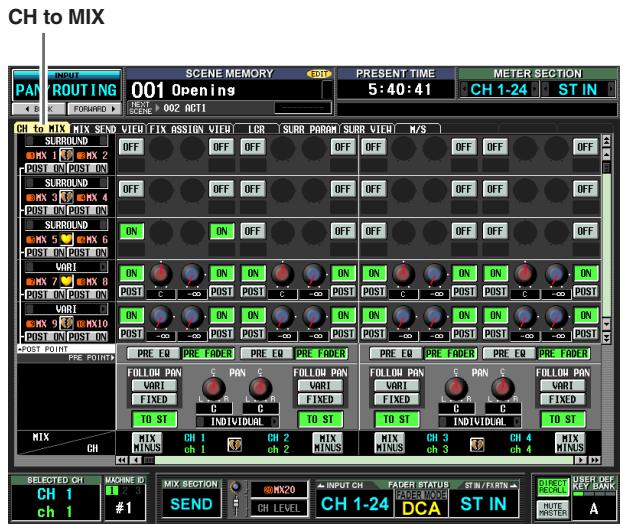
Task: Open VARI mode selector above MX 7/MX 8
Action: pyautogui.click(x=66, y=267)
